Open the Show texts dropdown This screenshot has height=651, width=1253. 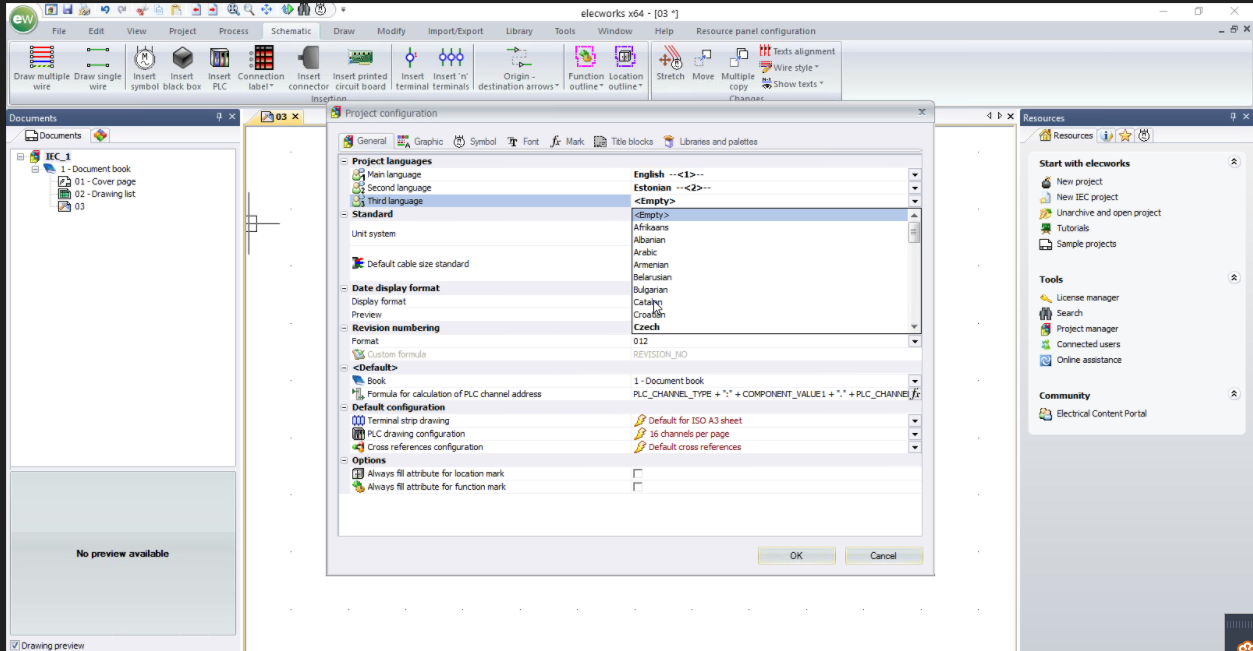click(793, 84)
